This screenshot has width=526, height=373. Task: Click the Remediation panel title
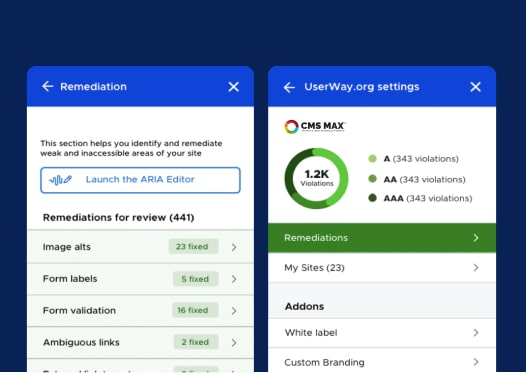[x=93, y=87]
